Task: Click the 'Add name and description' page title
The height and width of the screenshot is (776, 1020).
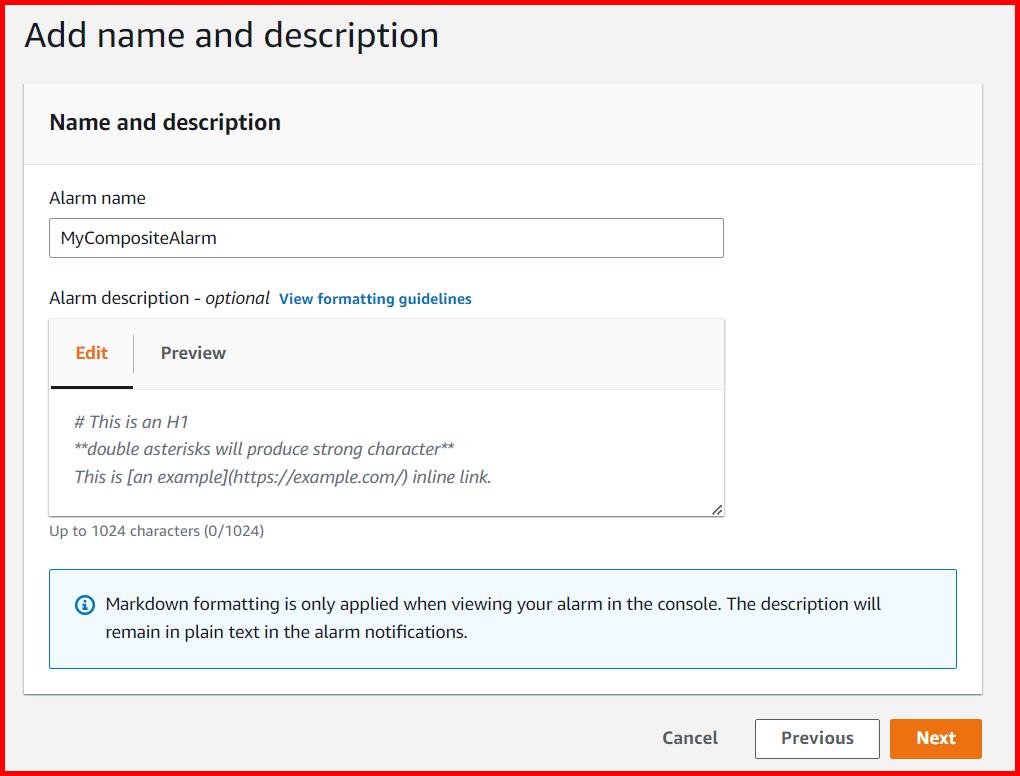Action: [x=232, y=35]
